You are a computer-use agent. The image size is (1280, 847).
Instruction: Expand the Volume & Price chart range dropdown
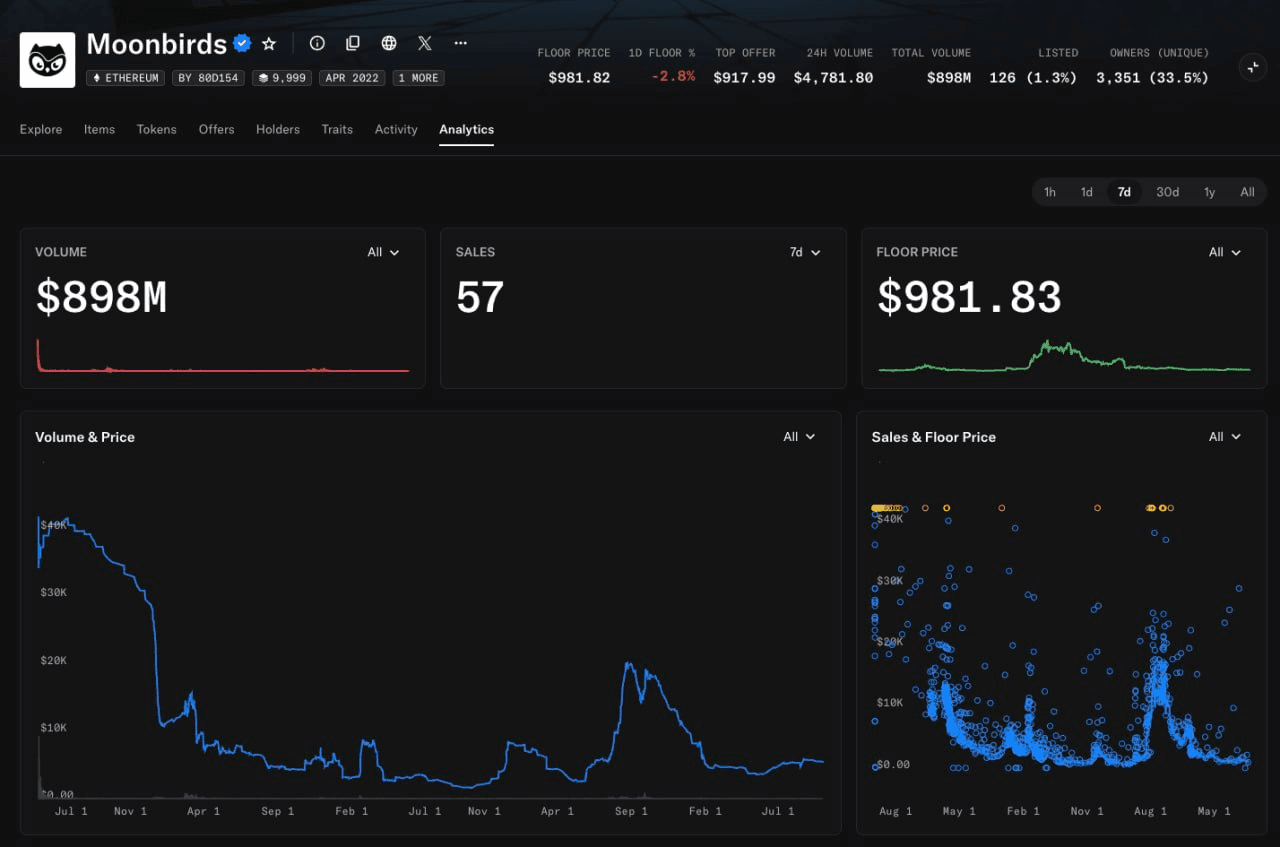tap(799, 437)
